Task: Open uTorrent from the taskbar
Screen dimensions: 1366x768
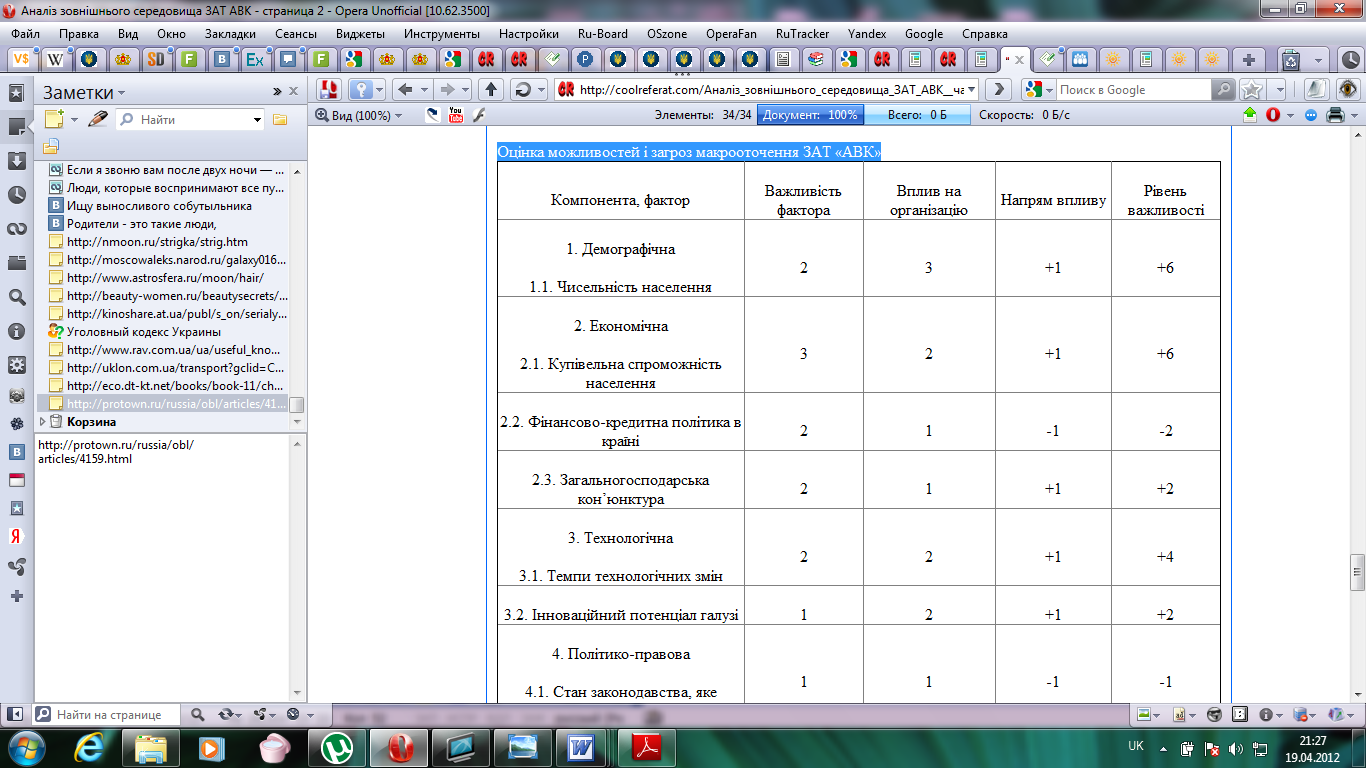Action: click(x=337, y=747)
